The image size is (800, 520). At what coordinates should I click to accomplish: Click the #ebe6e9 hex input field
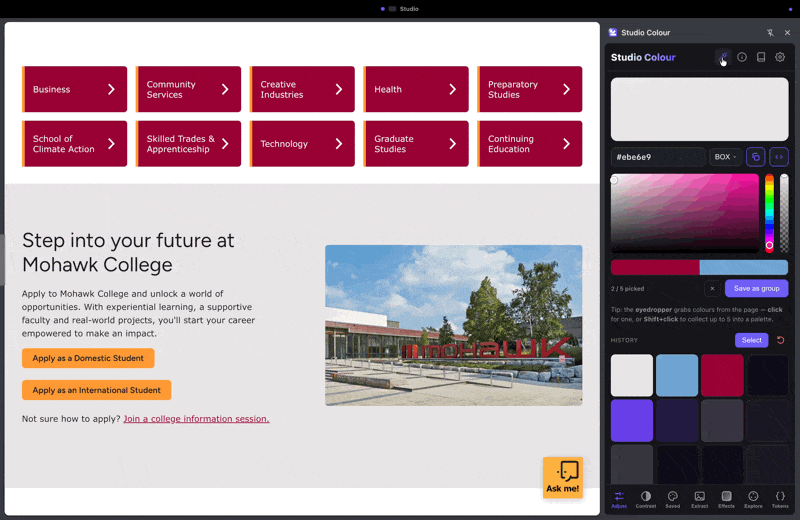coord(658,157)
